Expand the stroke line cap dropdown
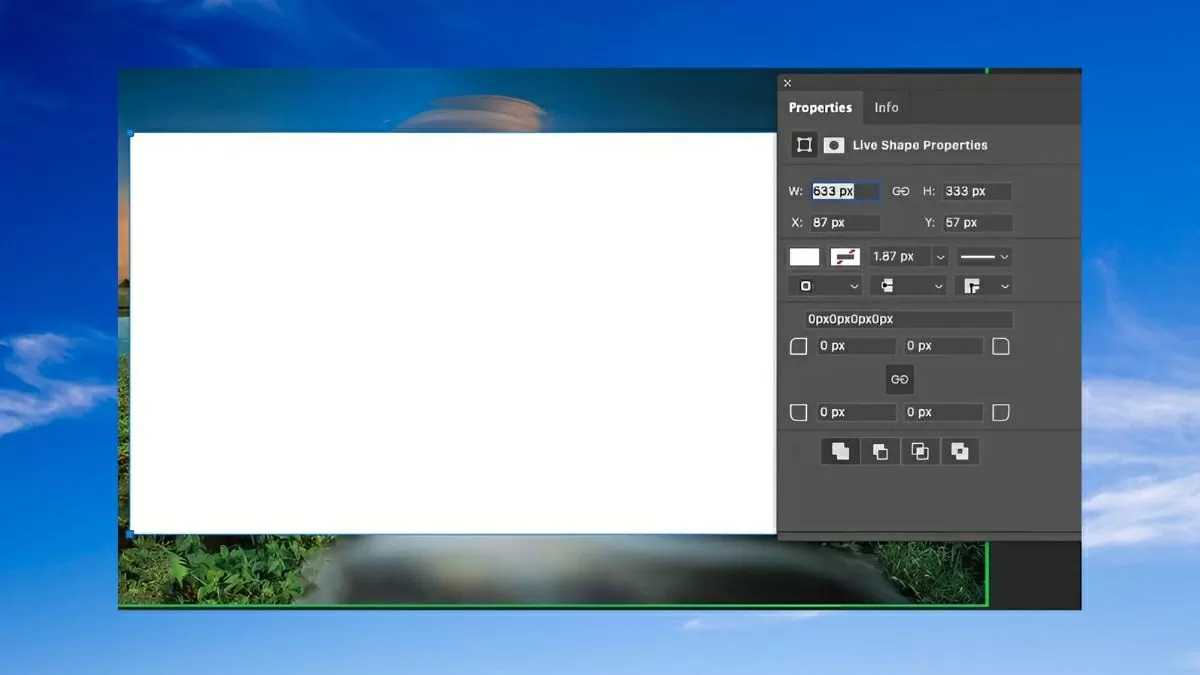Image resolution: width=1200 pixels, height=675 pixels. (907, 286)
